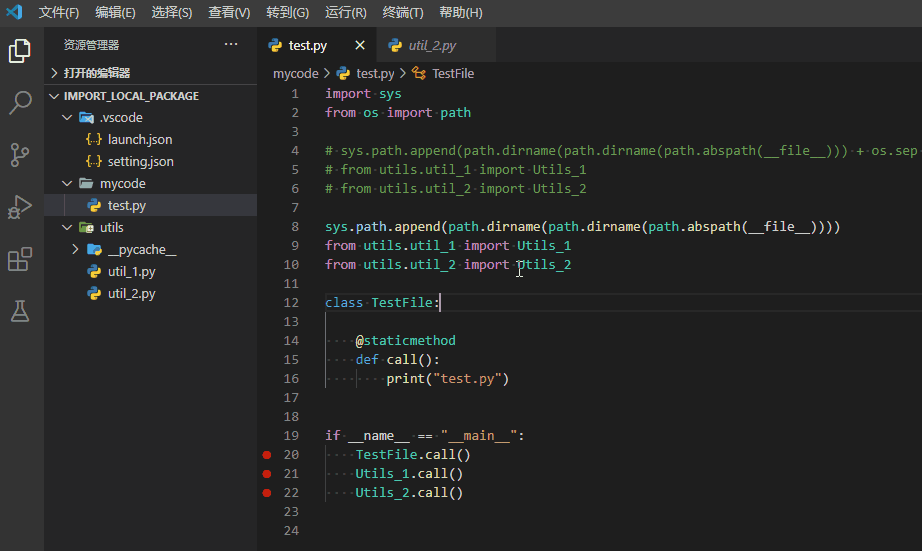Viewport: 922px width, 551px height.
Task: Open the 选择(S) menu
Action: (172, 12)
